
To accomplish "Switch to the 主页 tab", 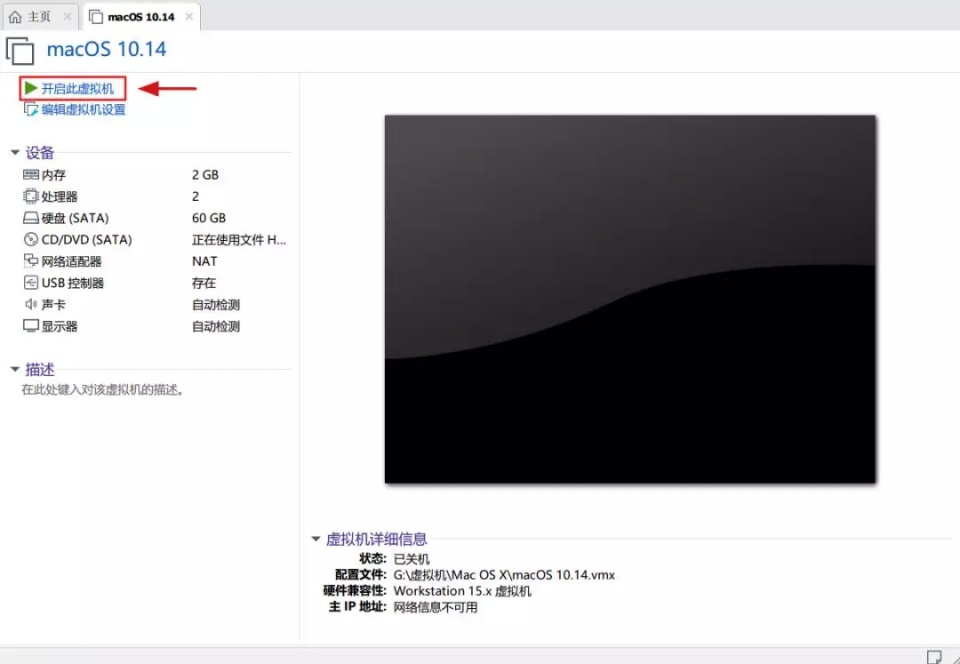I will click(x=39, y=17).
